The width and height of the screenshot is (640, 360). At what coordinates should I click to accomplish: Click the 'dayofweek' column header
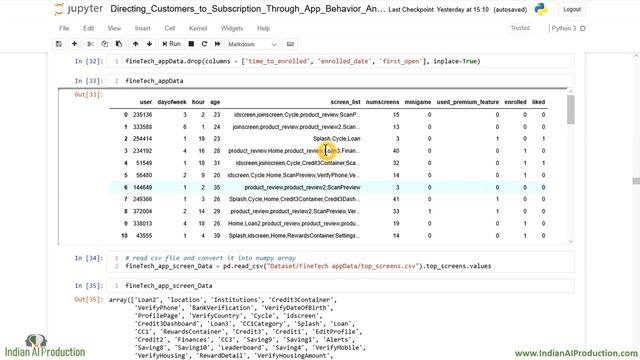(172, 102)
